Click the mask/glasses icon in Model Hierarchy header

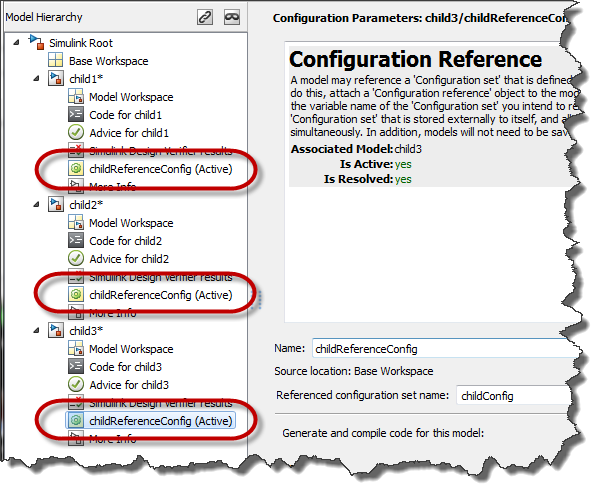pos(232,17)
